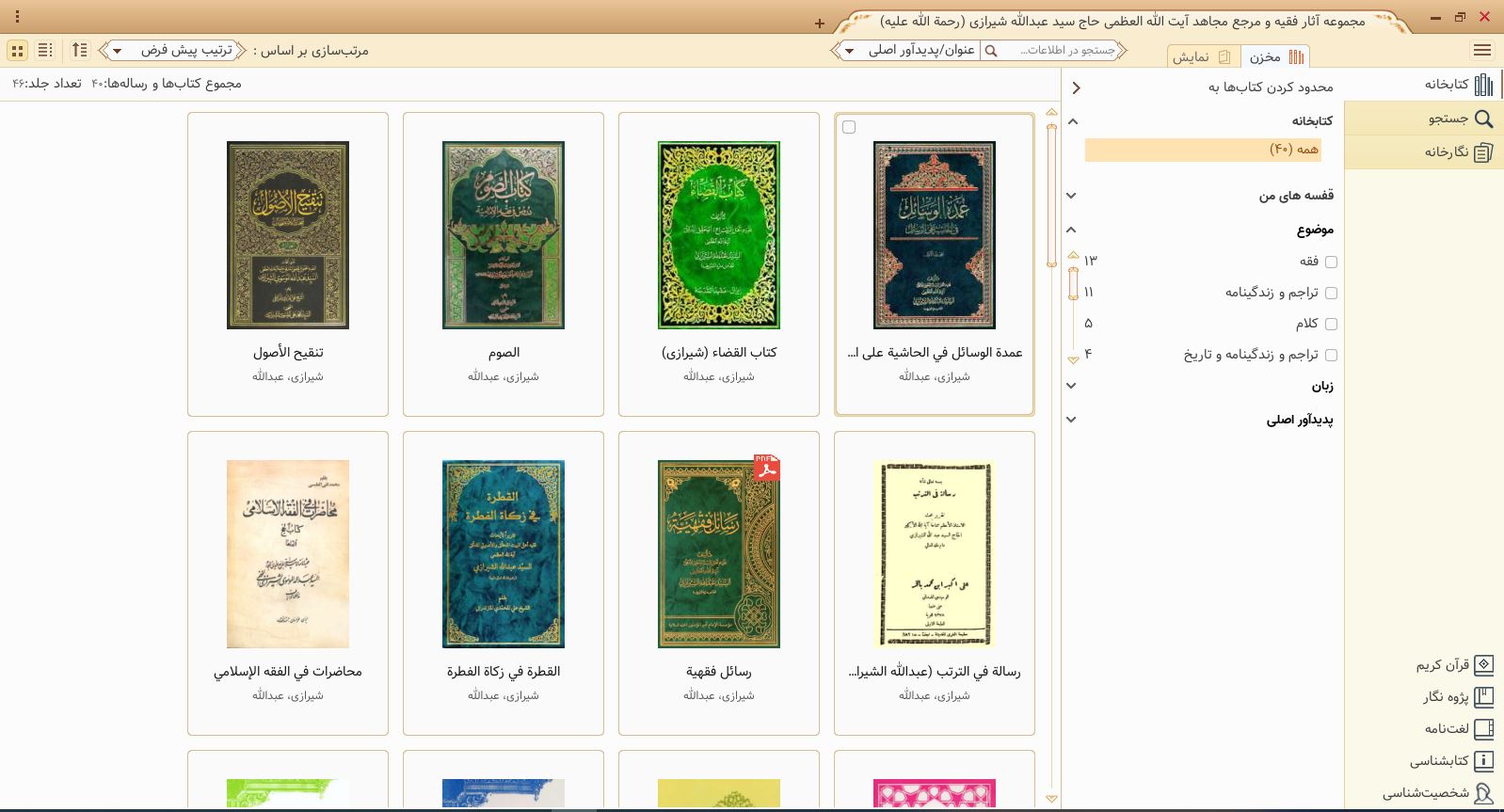Check the box on عمدة الوسائل card
This screenshot has height=812, width=1504.
pos(849,127)
